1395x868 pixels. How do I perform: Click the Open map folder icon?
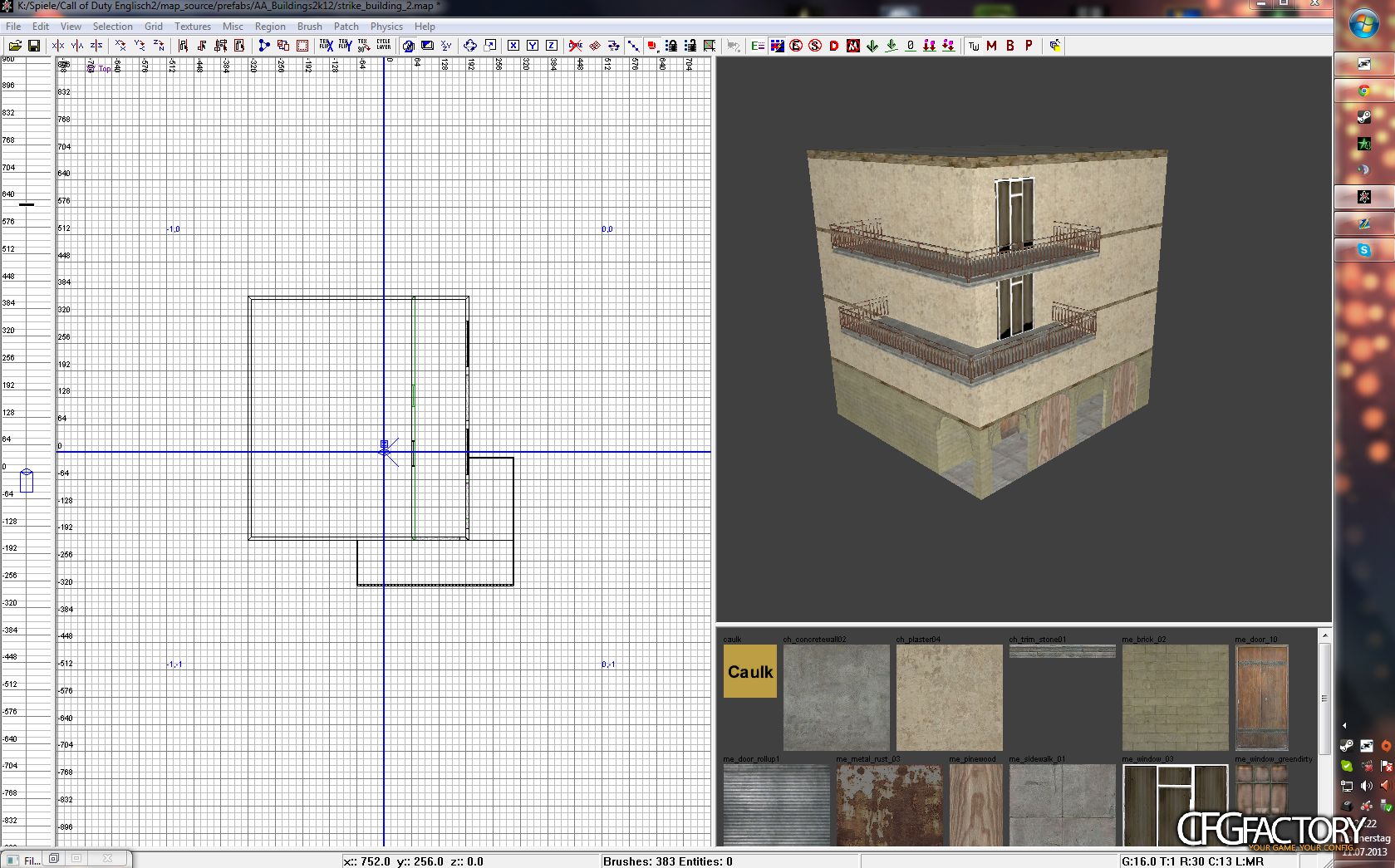click(x=15, y=46)
